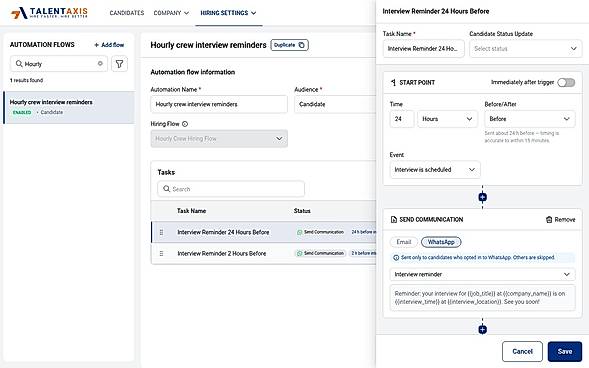Click the ENABLED status badge
Viewport: 589px width, 368px height.
[22, 112]
